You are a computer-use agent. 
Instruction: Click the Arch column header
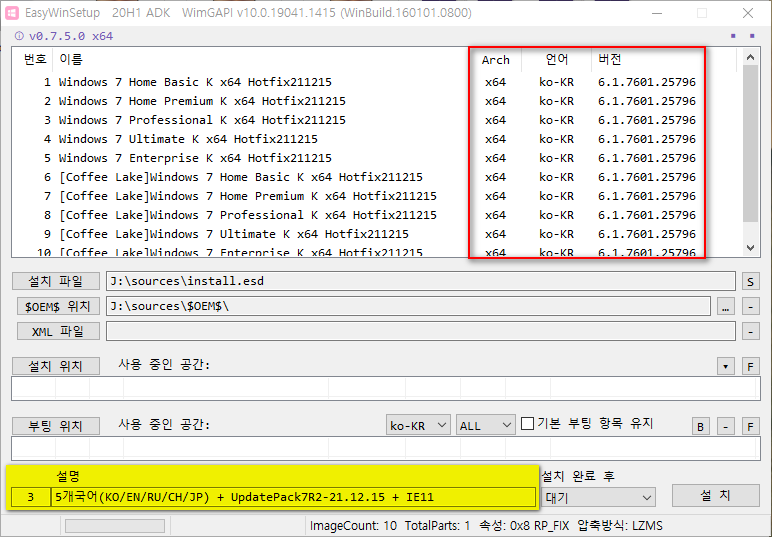click(x=495, y=60)
